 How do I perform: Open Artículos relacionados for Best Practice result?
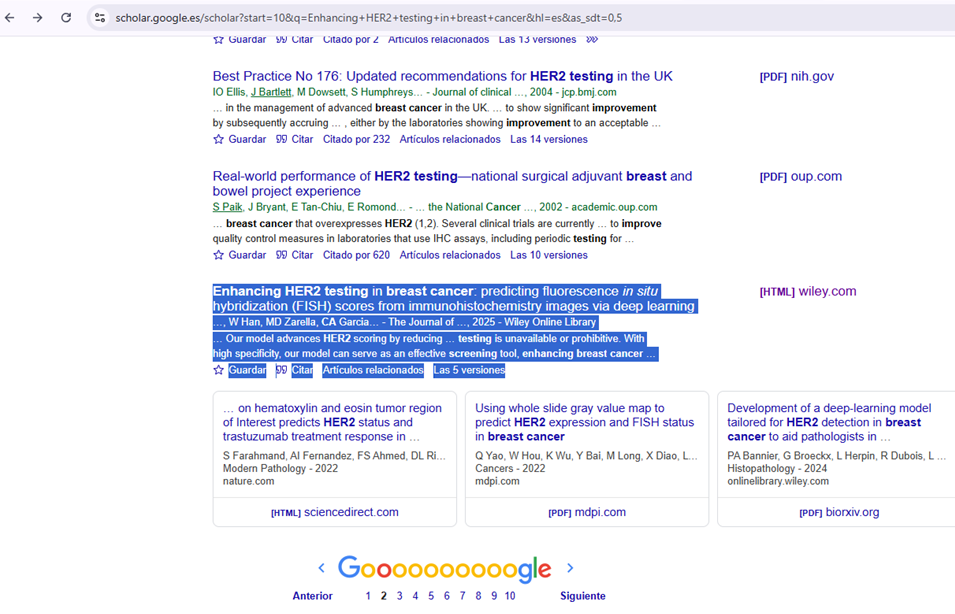point(450,139)
